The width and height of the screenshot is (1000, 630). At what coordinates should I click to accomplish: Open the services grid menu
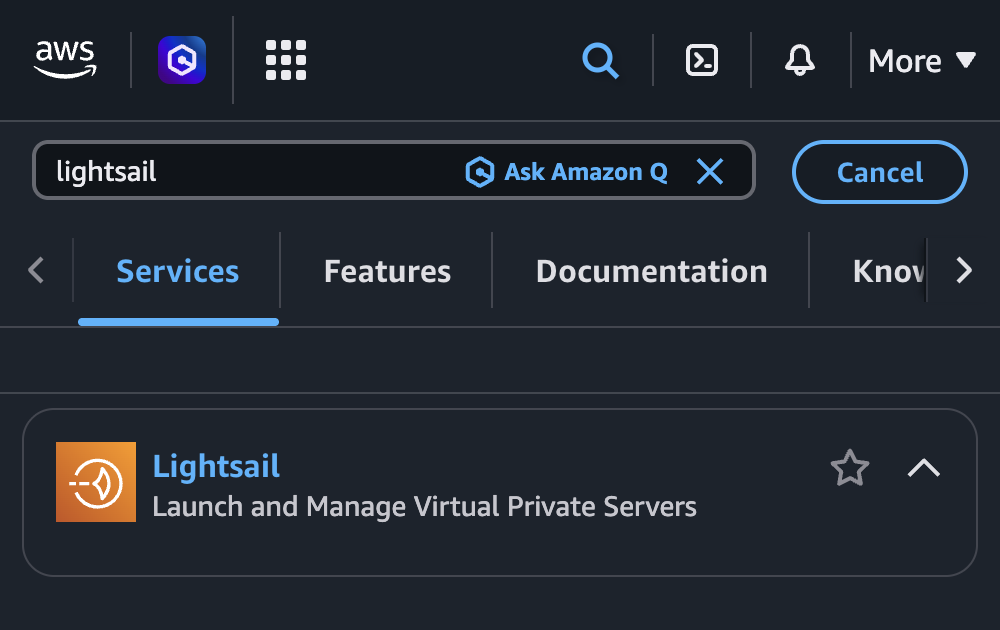[286, 60]
